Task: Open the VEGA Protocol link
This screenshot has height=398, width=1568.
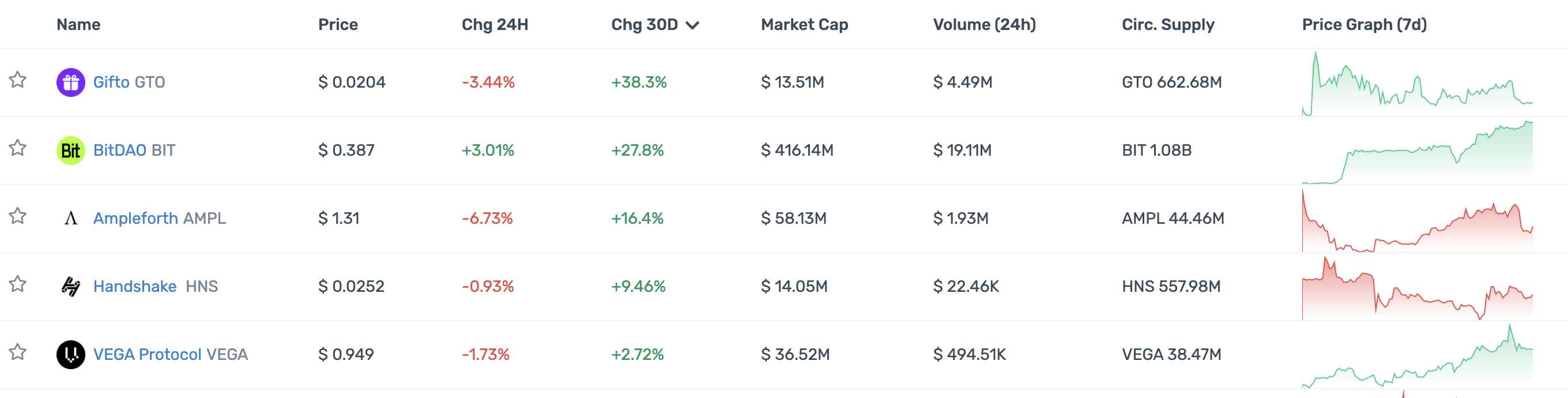Action: [x=146, y=355]
